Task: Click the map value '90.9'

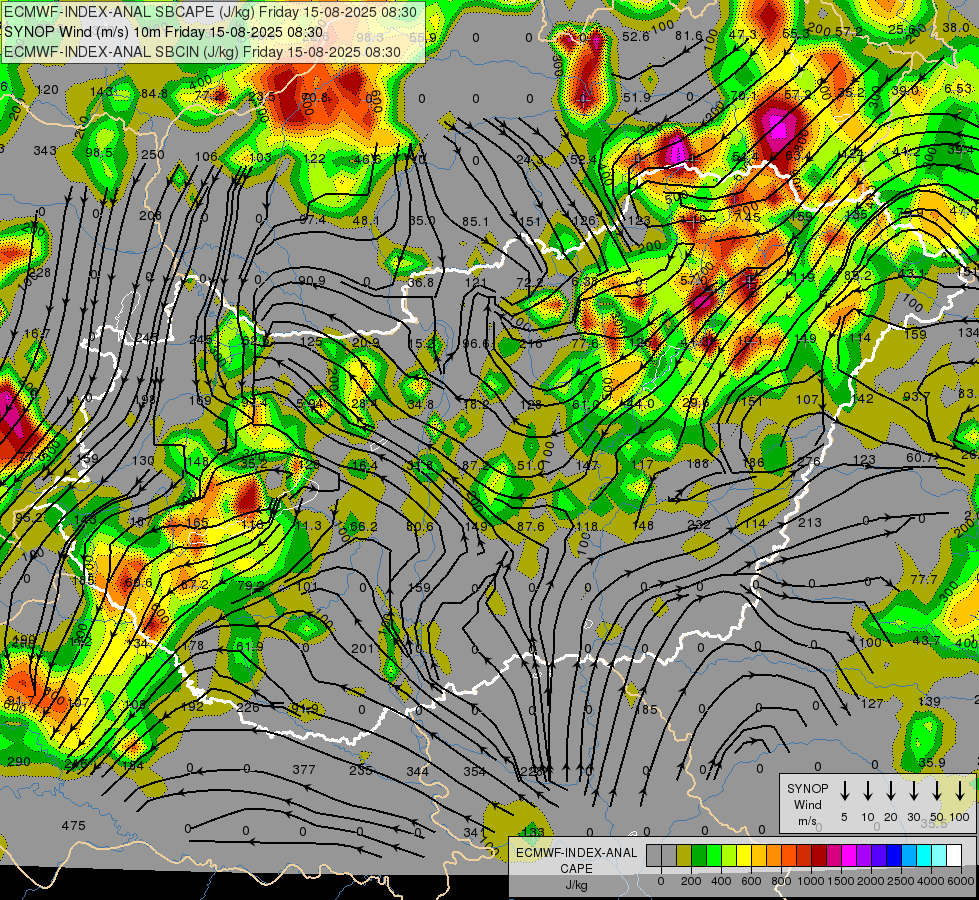Action: 312,281
